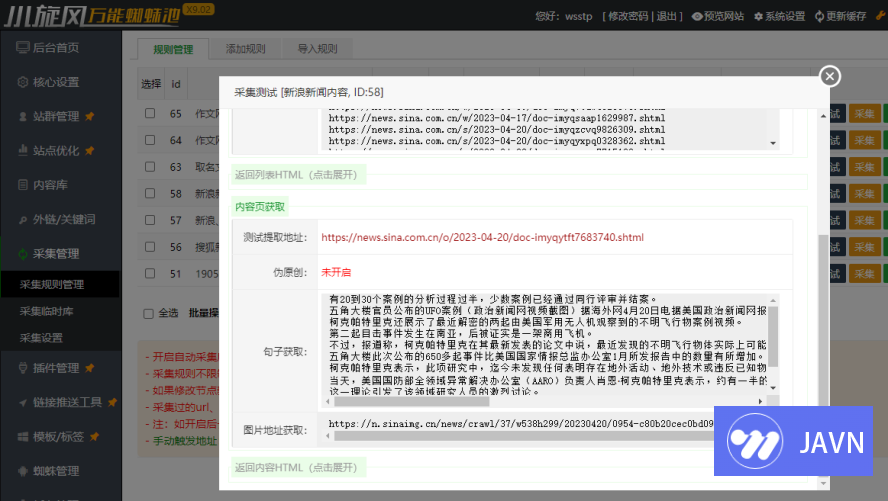This screenshot has width=888, height=501.
Task: Click the 模板/标签 windows icon
Action: pos(23,436)
